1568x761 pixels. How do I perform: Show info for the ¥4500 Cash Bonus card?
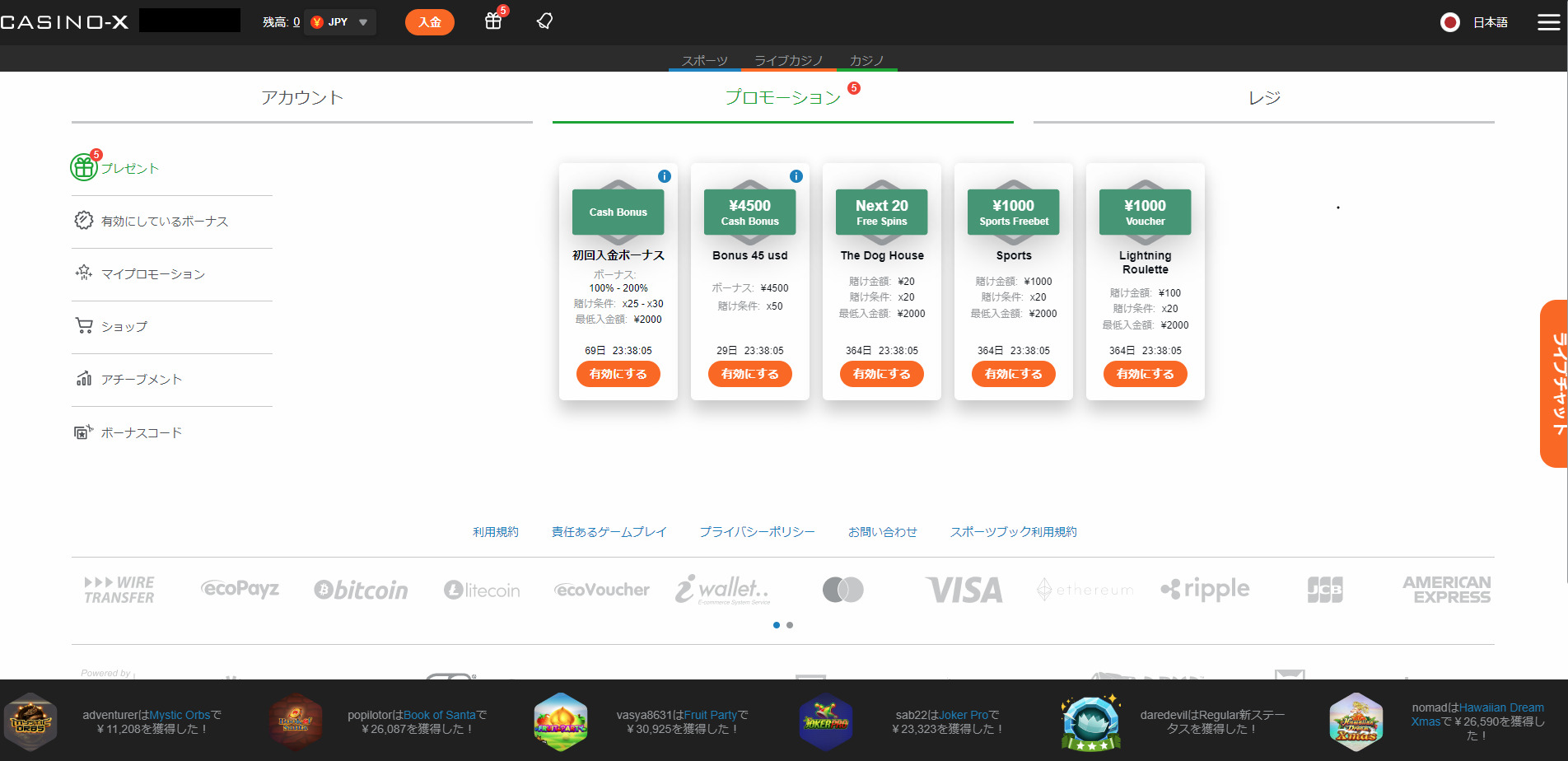[796, 176]
